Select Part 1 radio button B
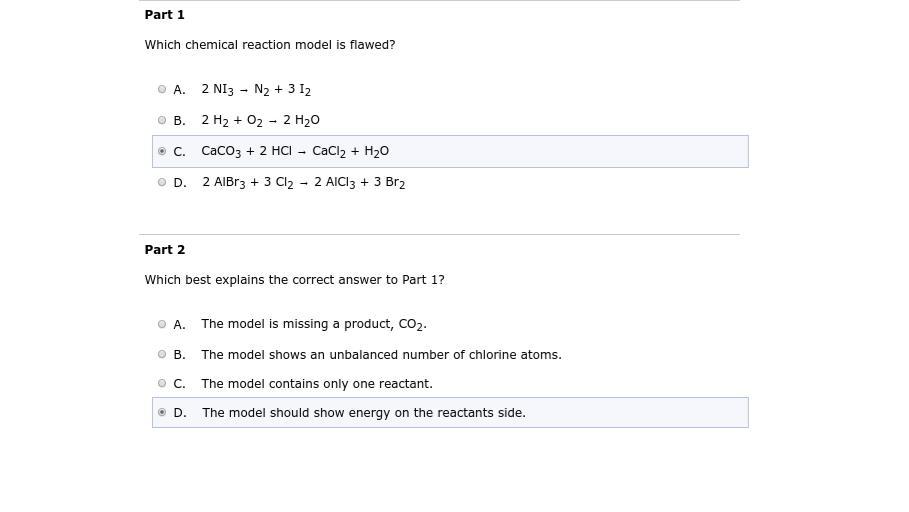Viewport: 909px width, 512px height. point(162,120)
